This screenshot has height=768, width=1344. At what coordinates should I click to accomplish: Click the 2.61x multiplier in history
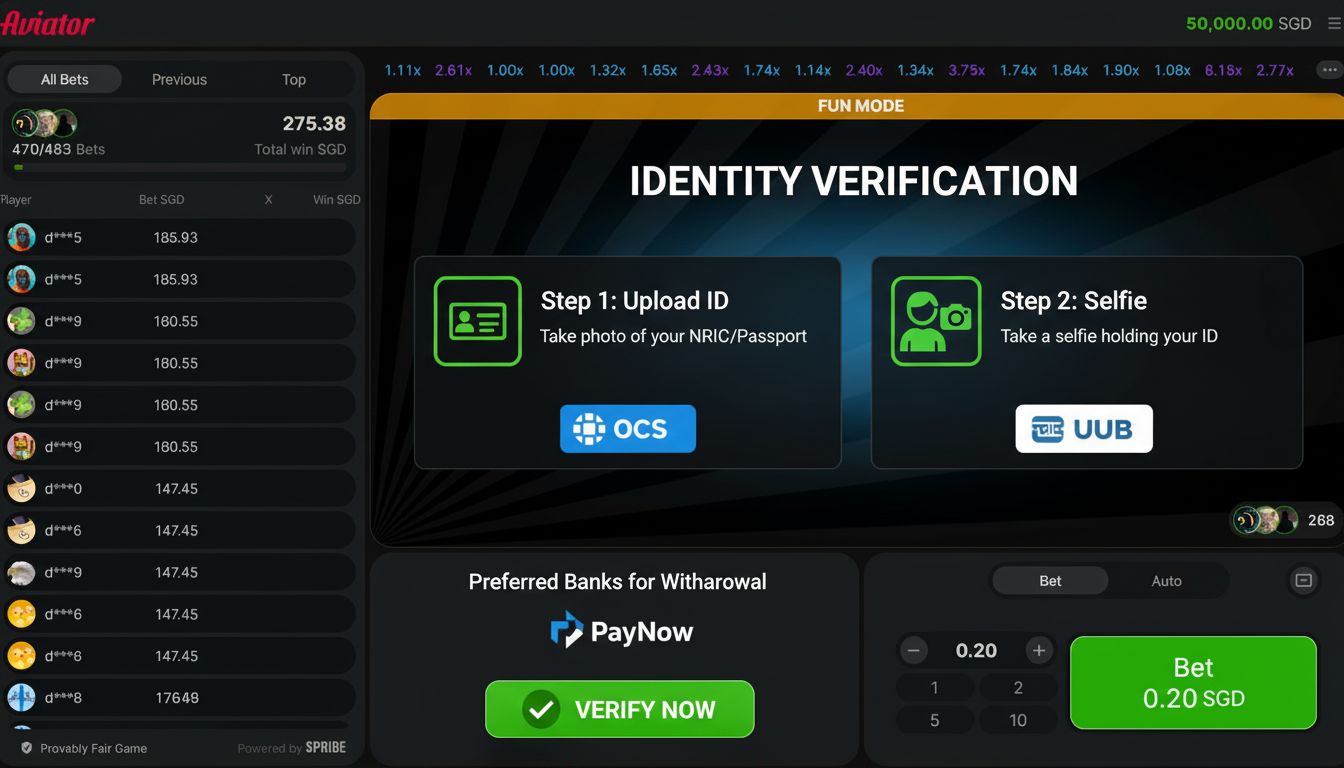tap(453, 70)
